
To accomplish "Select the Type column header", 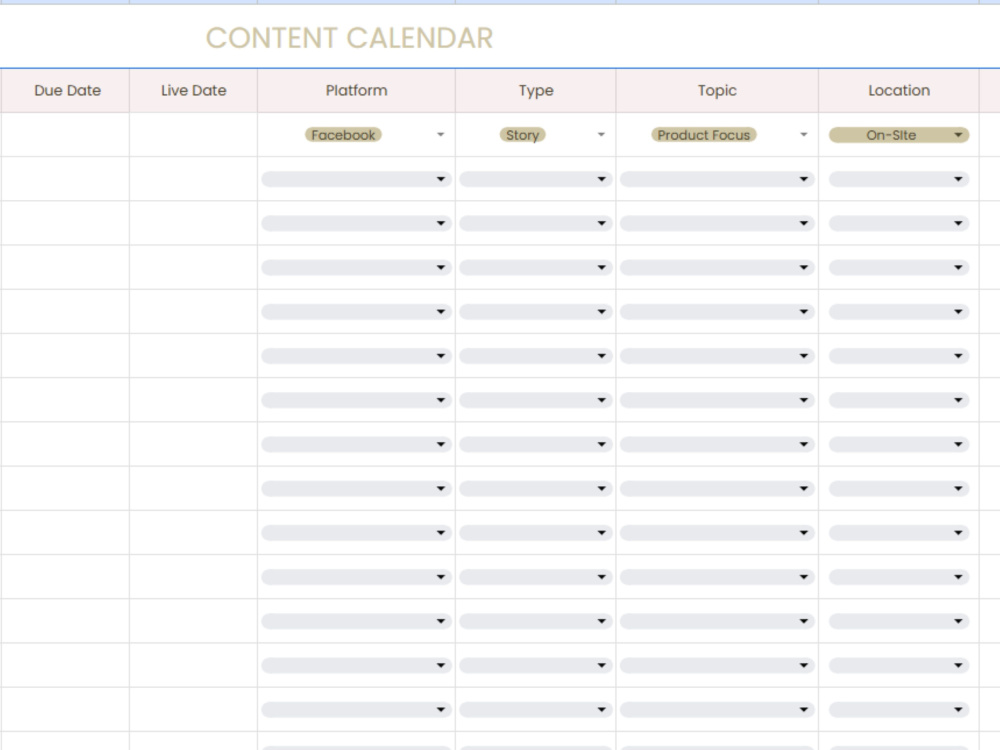I will [x=536, y=91].
